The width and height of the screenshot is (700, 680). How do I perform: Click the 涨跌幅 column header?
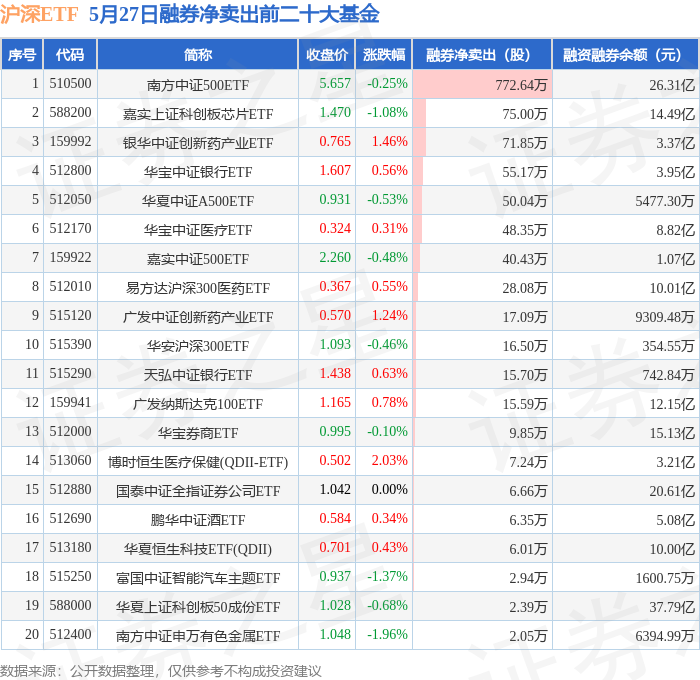384,54
